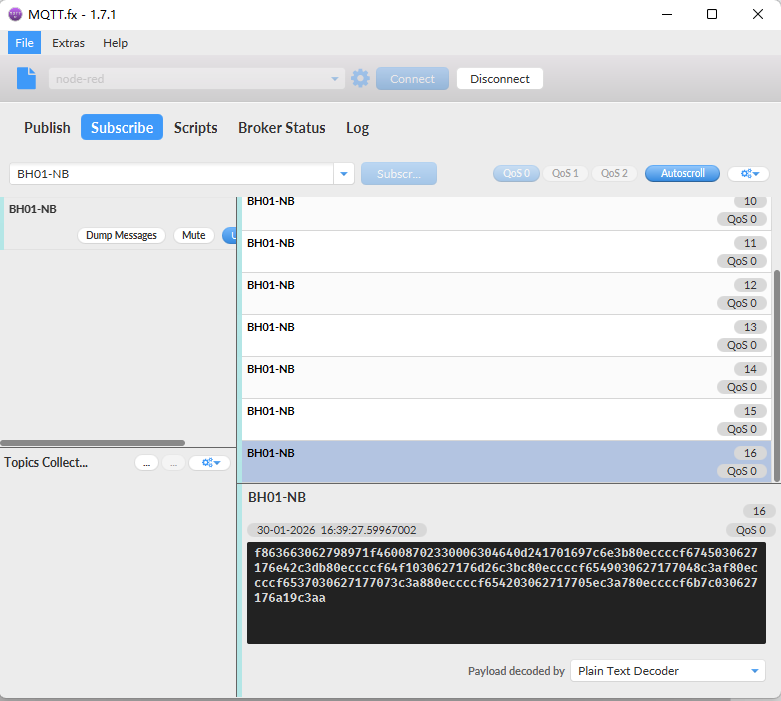Open the Help menu

116,43
